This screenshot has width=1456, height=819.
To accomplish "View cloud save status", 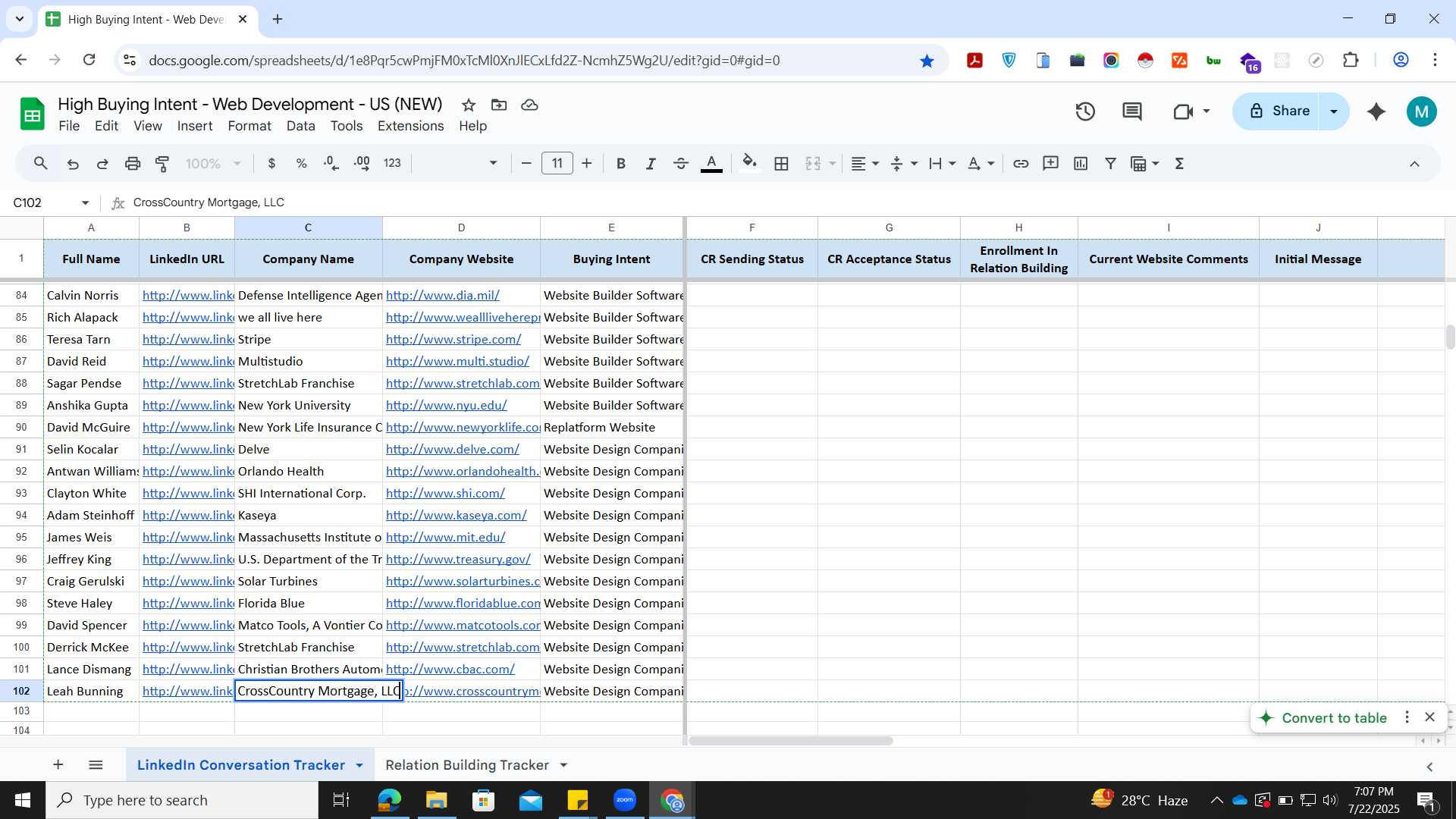I will [x=529, y=105].
